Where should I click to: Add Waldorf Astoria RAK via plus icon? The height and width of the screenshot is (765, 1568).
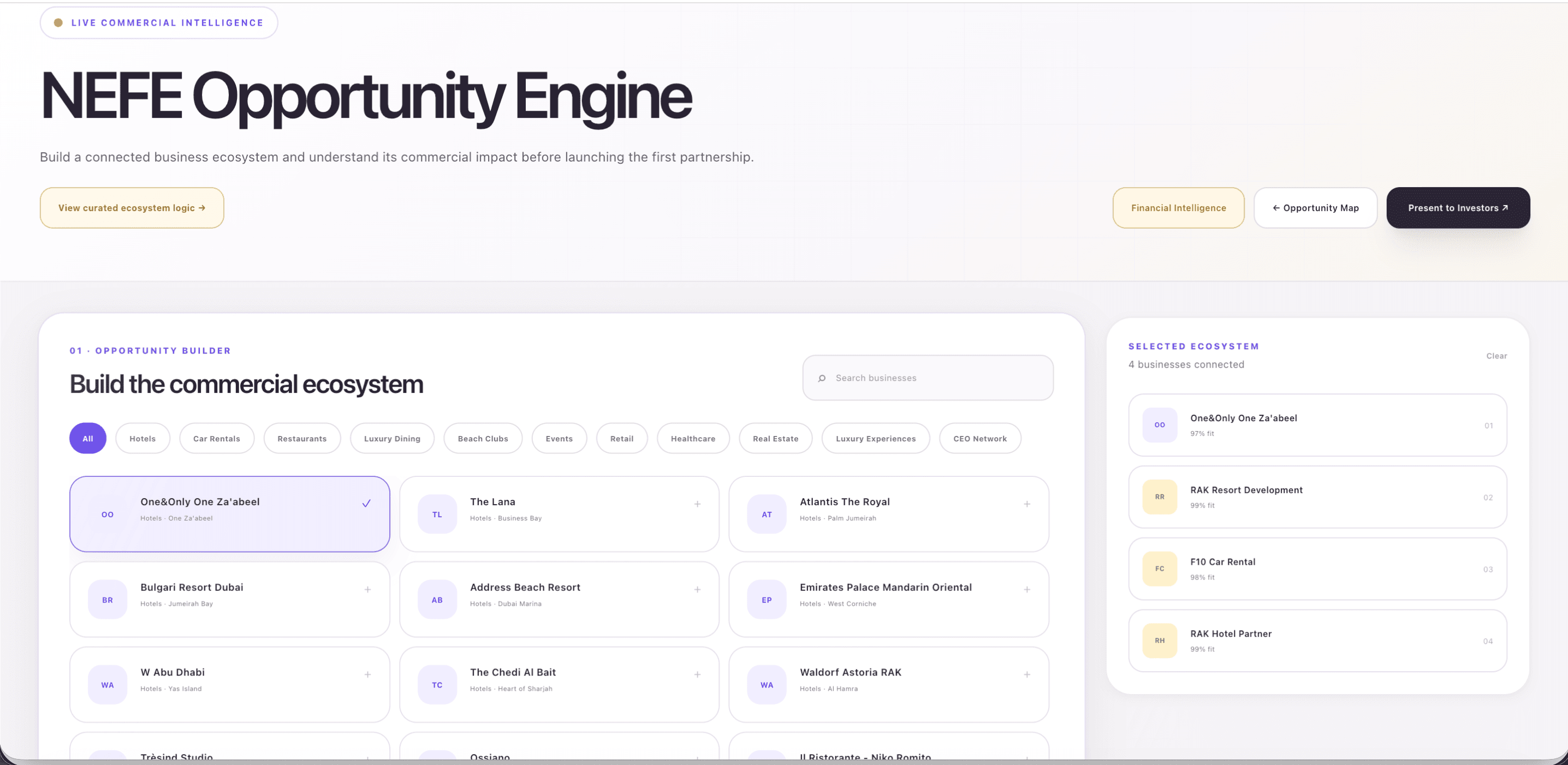(x=1027, y=674)
